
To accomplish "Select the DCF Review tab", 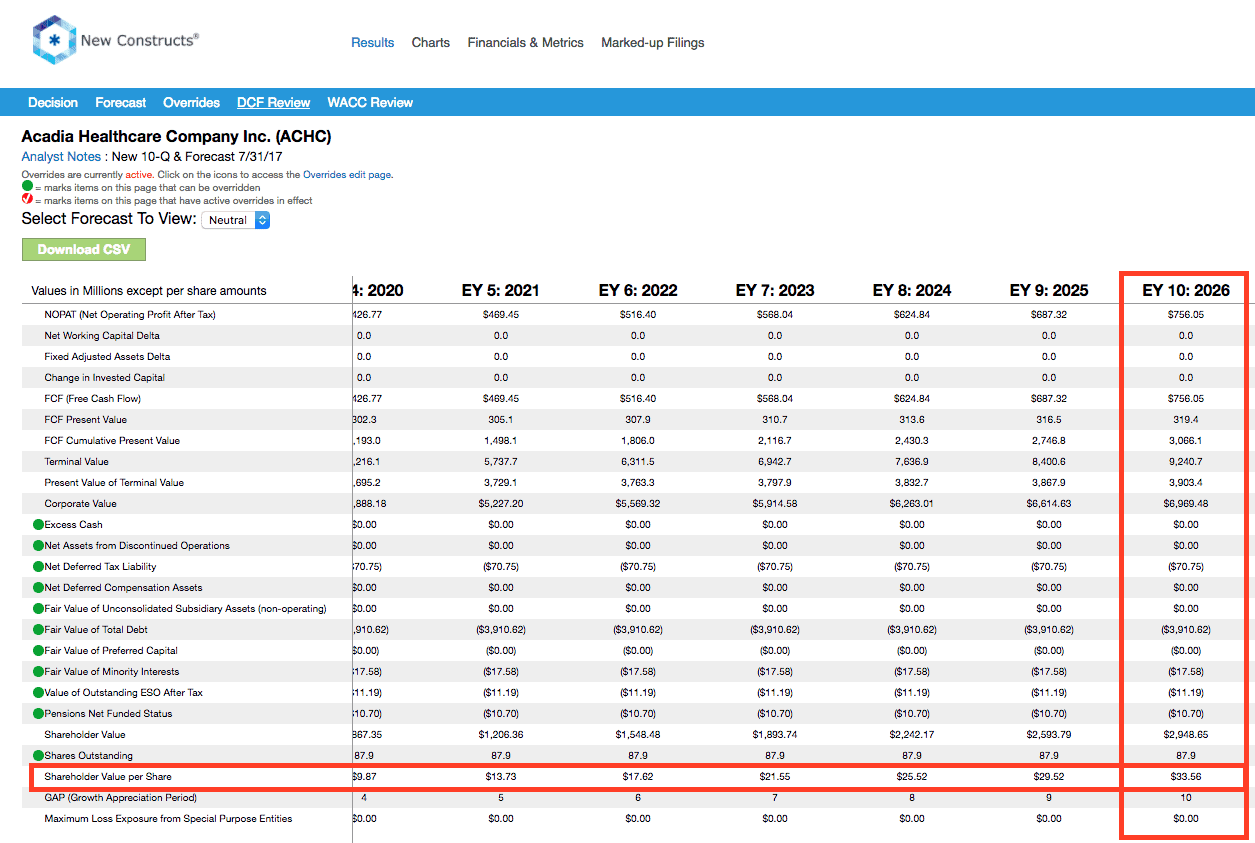I will pyautogui.click(x=274, y=103).
